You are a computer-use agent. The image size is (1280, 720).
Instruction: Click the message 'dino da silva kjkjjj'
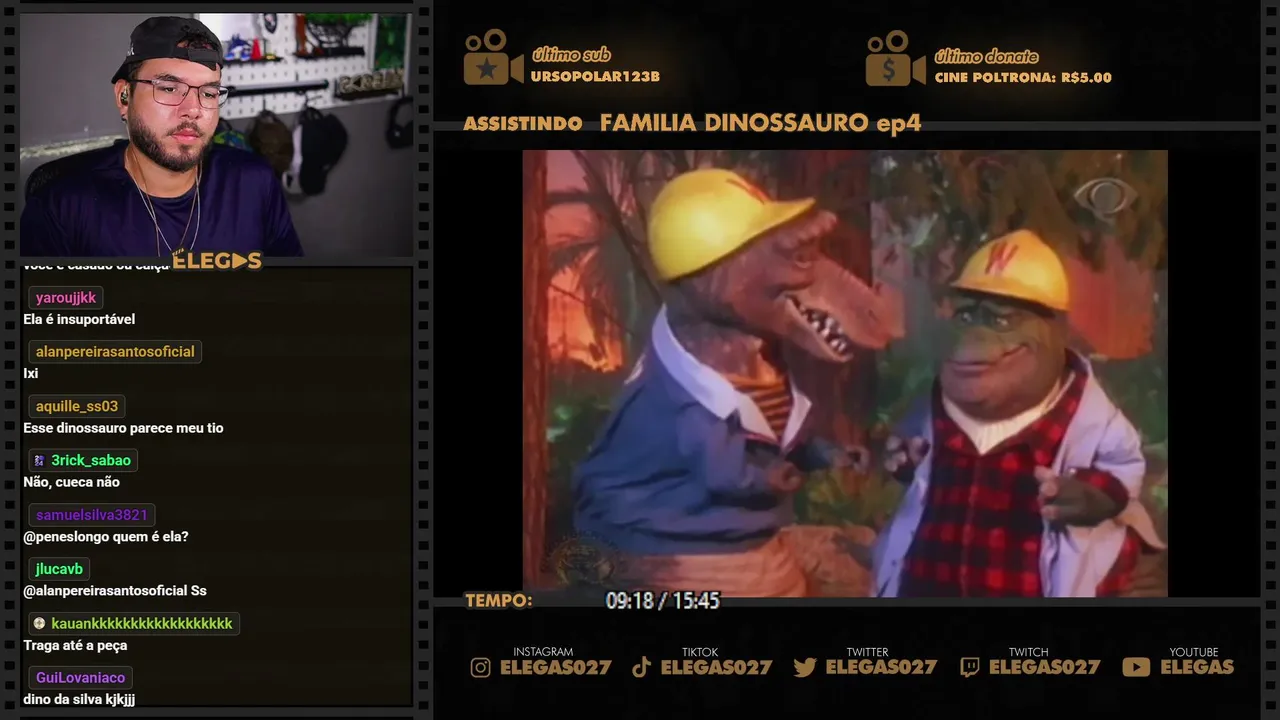tap(79, 699)
